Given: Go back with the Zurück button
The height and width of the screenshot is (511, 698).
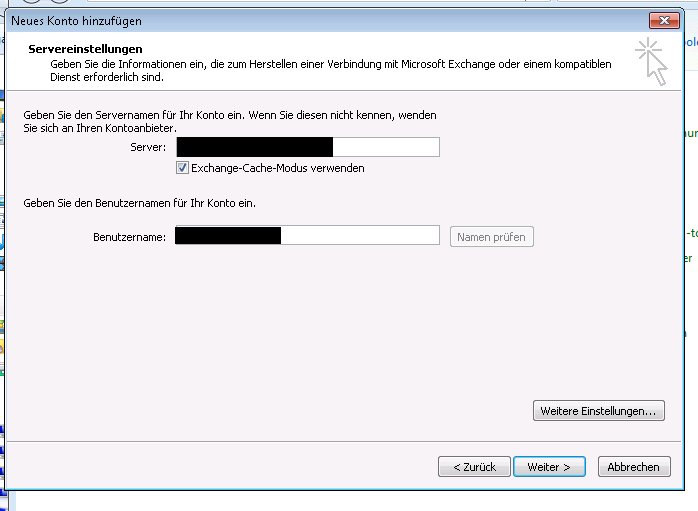Looking at the screenshot, I should click(474, 466).
